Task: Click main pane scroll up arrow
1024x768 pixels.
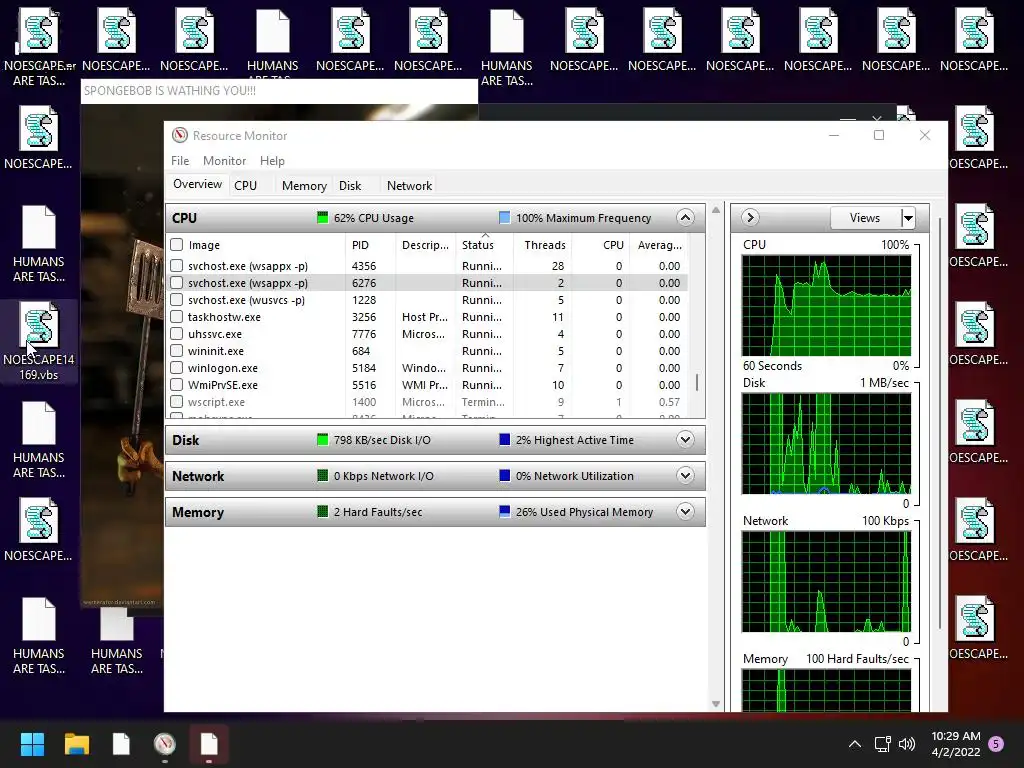Action: [716, 210]
